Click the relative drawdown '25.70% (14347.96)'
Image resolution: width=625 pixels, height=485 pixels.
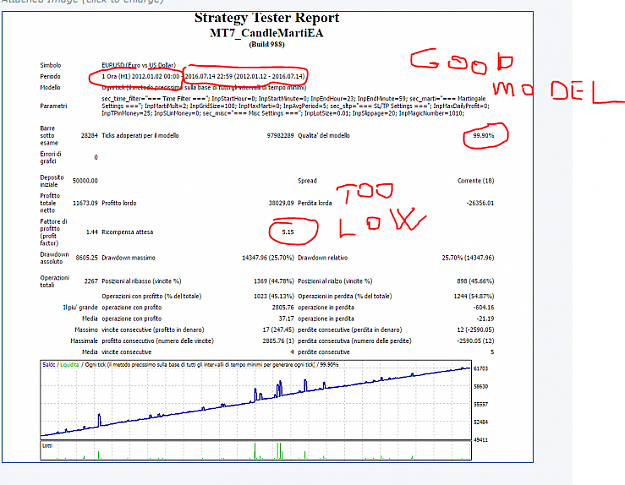tap(468, 258)
